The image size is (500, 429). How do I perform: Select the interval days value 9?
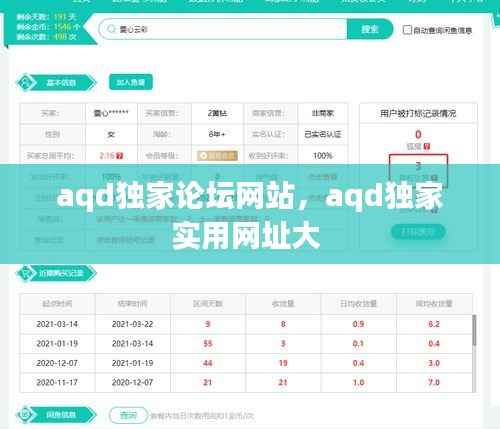208,324
